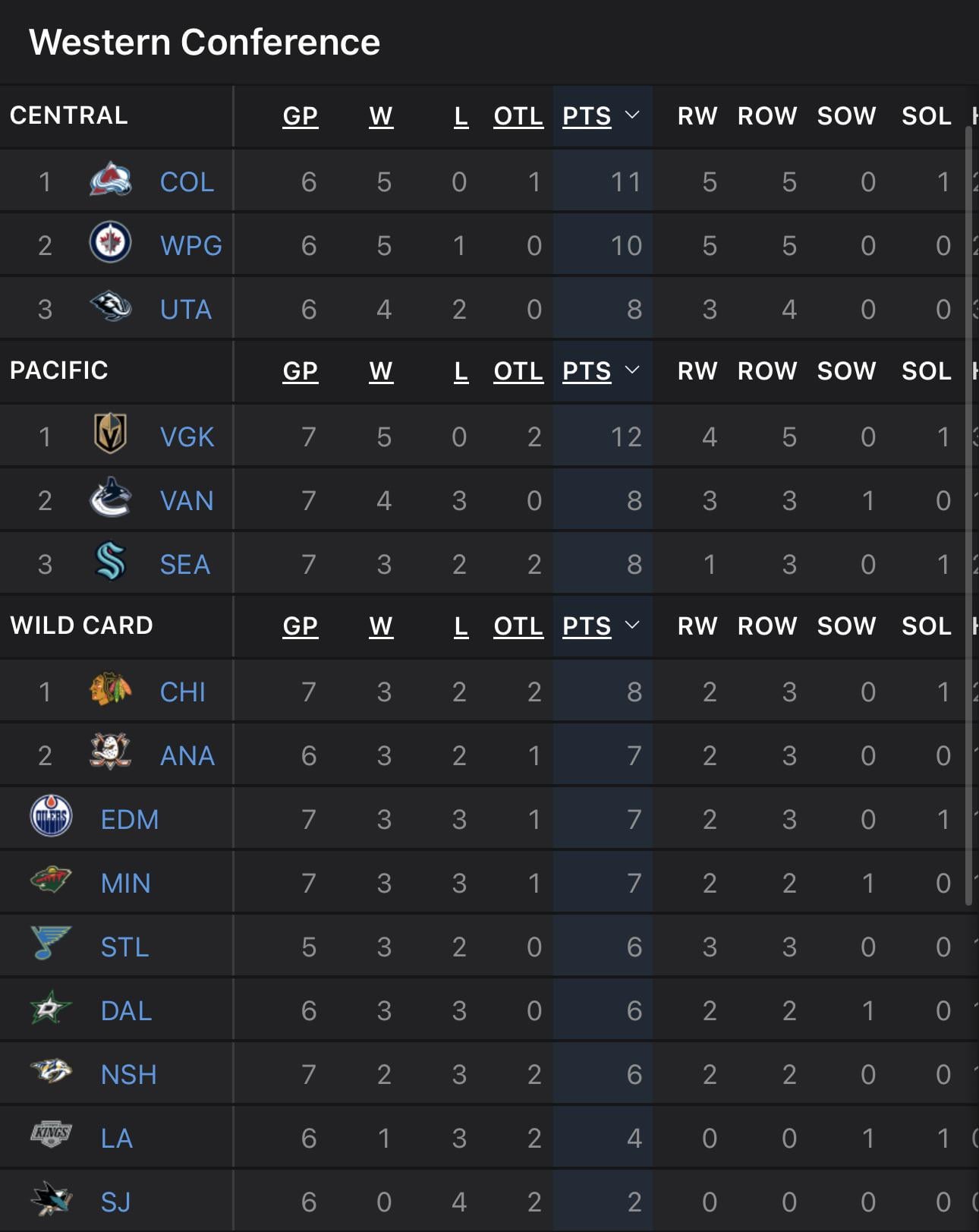Image resolution: width=979 pixels, height=1232 pixels.
Task: Sort Pacific division by OTL column
Action: click(518, 371)
